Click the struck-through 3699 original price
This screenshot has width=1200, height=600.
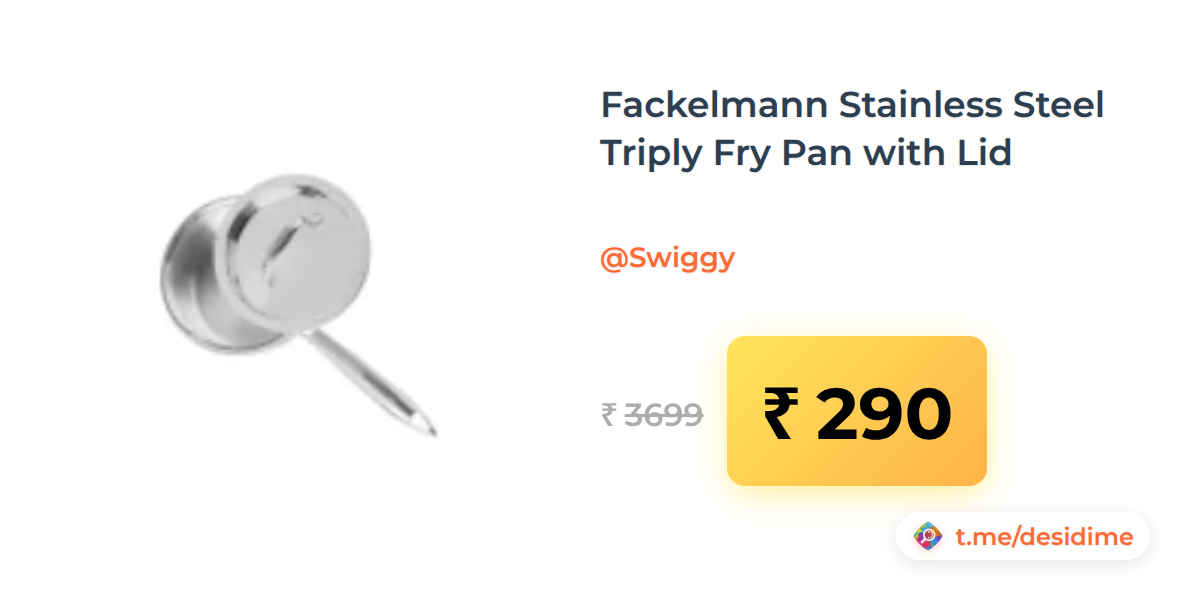[x=663, y=414]
